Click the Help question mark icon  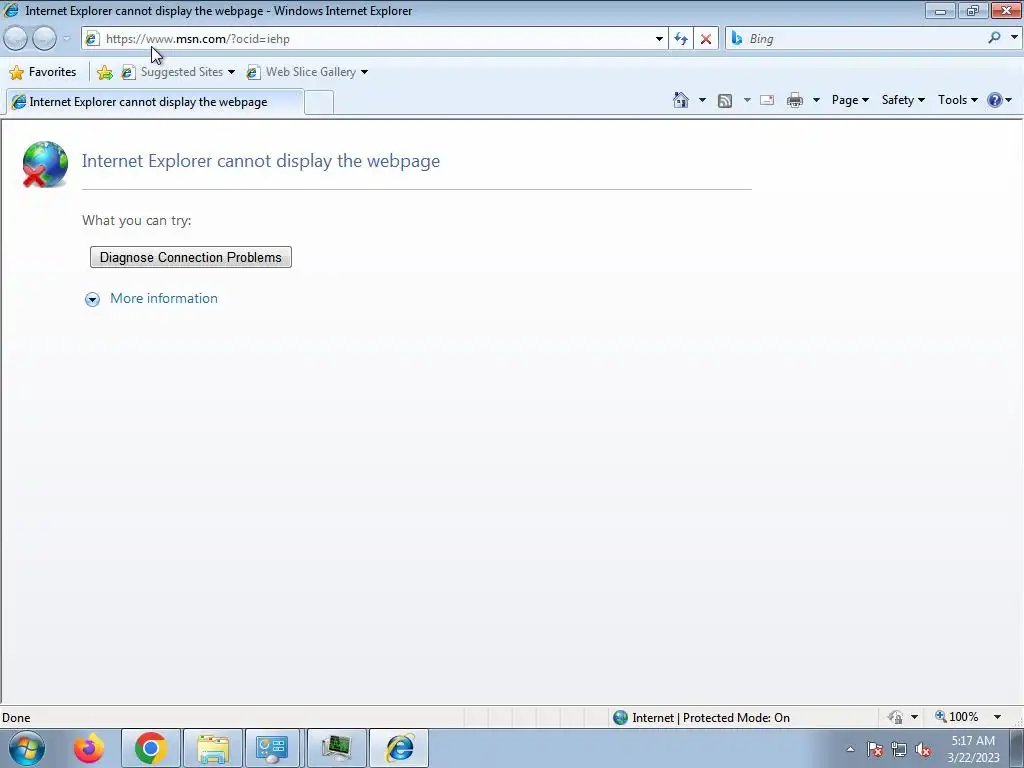pos(995,100)
